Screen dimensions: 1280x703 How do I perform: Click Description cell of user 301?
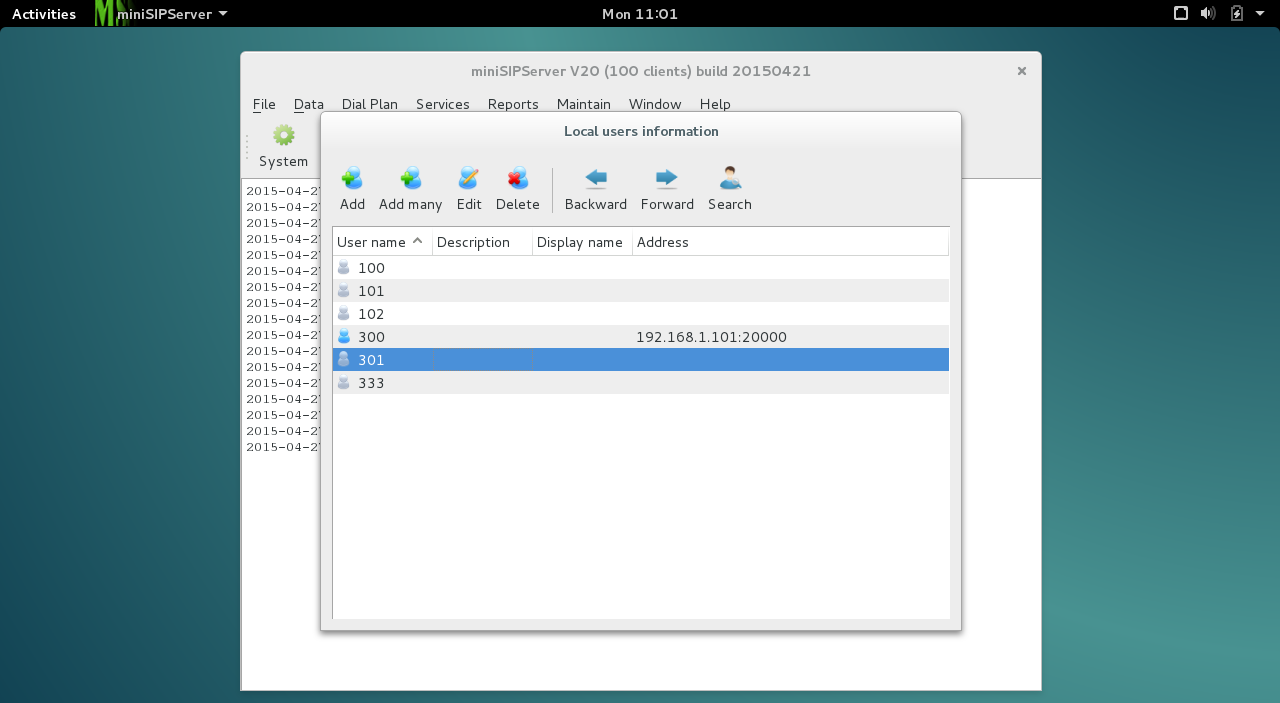(x=483, y=360)
